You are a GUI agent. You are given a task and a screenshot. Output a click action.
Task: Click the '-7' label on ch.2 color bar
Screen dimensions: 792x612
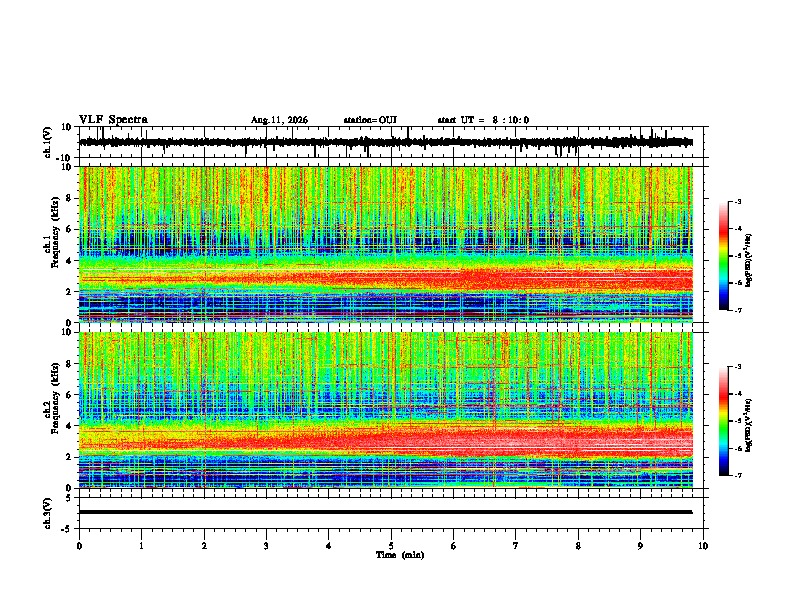(737, 475)
